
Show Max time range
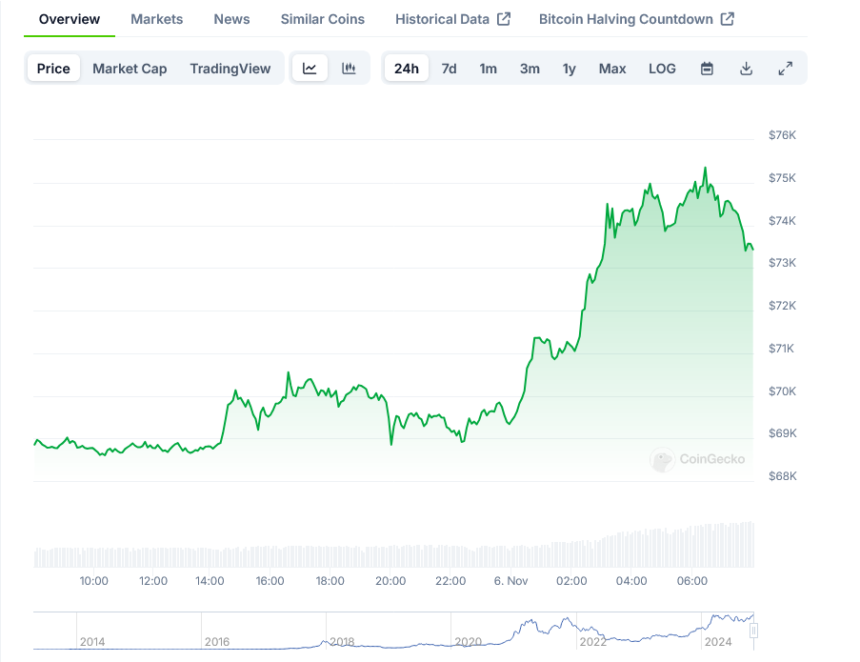point(612,69)
